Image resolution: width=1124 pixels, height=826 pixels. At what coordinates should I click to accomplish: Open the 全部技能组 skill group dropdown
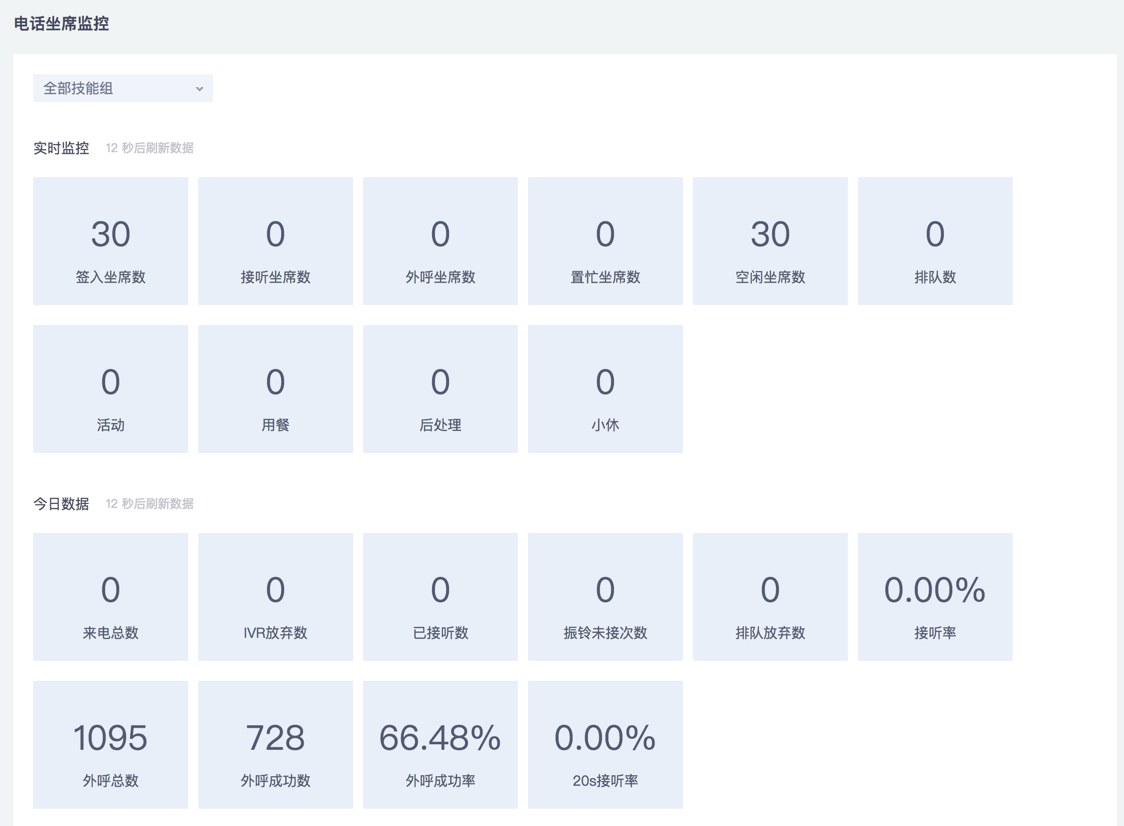click(122, 88)
